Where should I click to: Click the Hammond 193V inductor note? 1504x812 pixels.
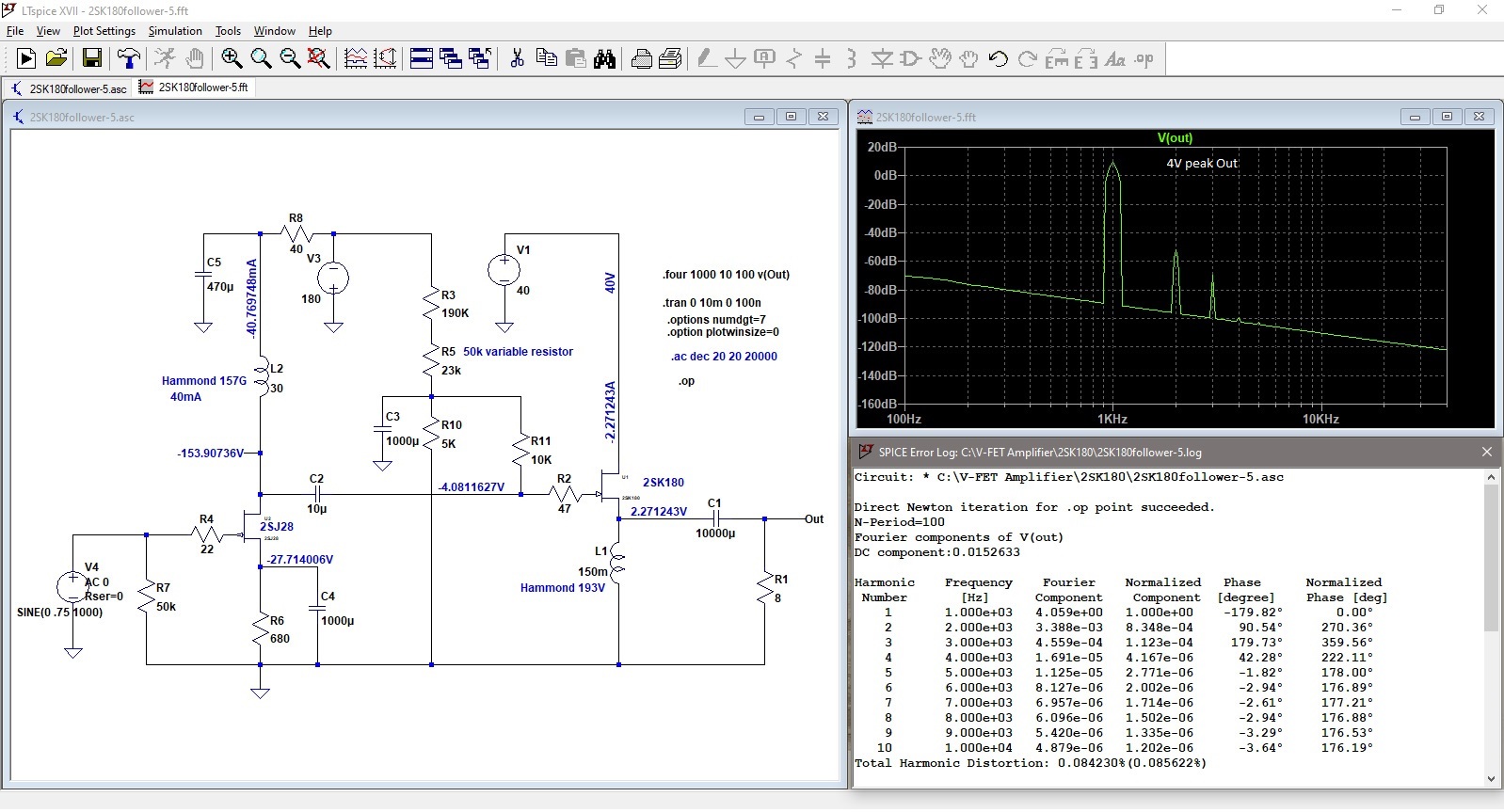[563, 588]
